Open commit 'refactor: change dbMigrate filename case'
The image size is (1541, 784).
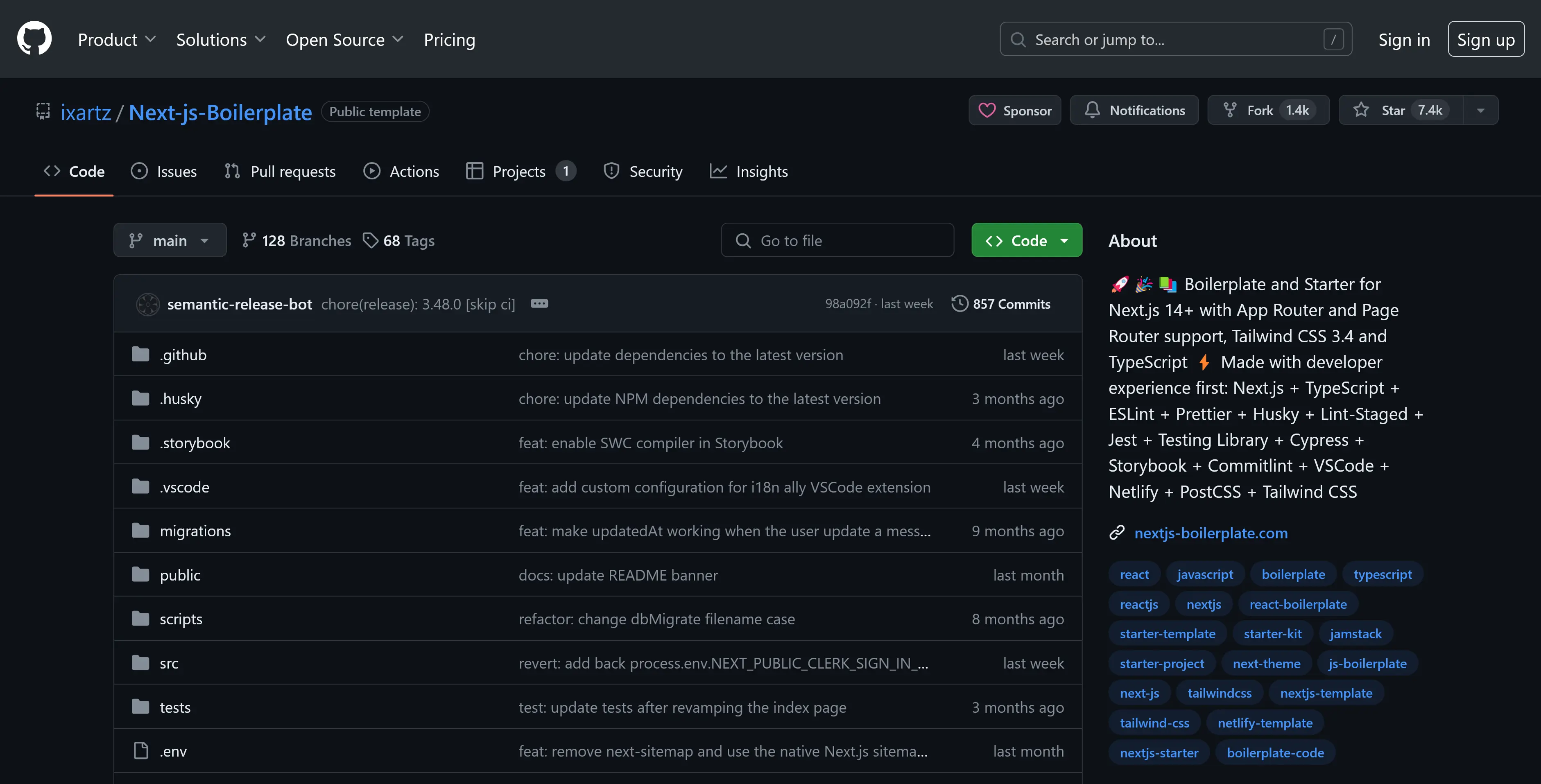[656, 618]
